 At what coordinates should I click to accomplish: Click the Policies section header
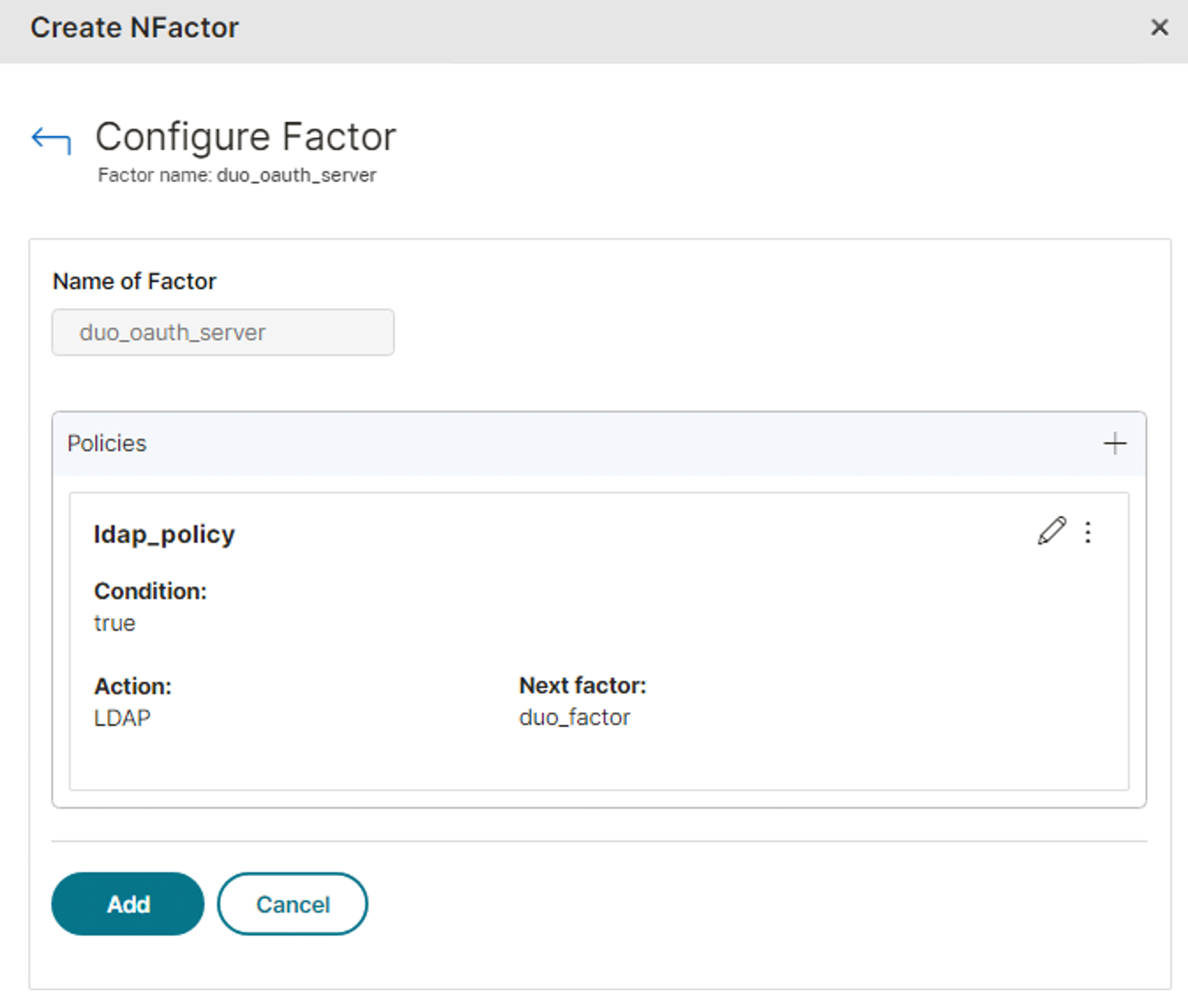point(107,443)
